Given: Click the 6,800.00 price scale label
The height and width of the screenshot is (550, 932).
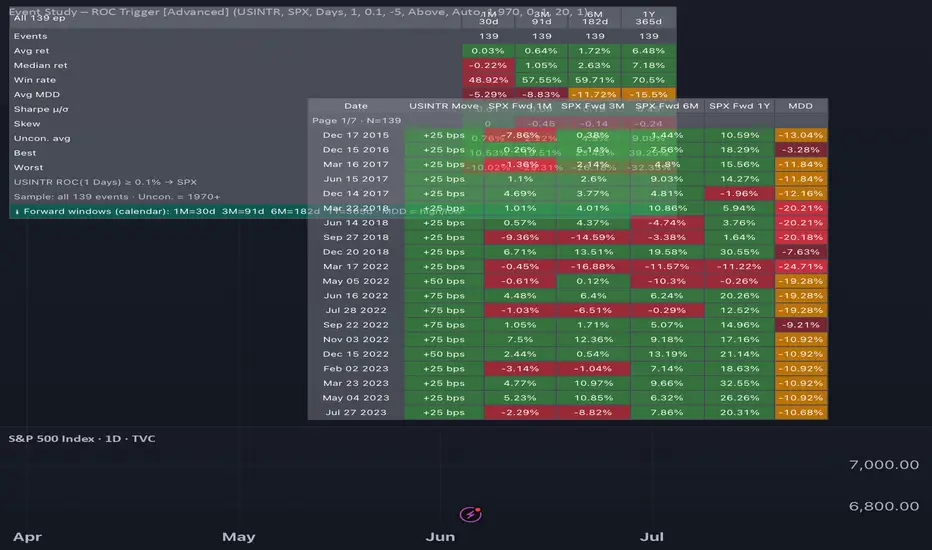Looking at the screenshot, I should (x=884, y=506).
